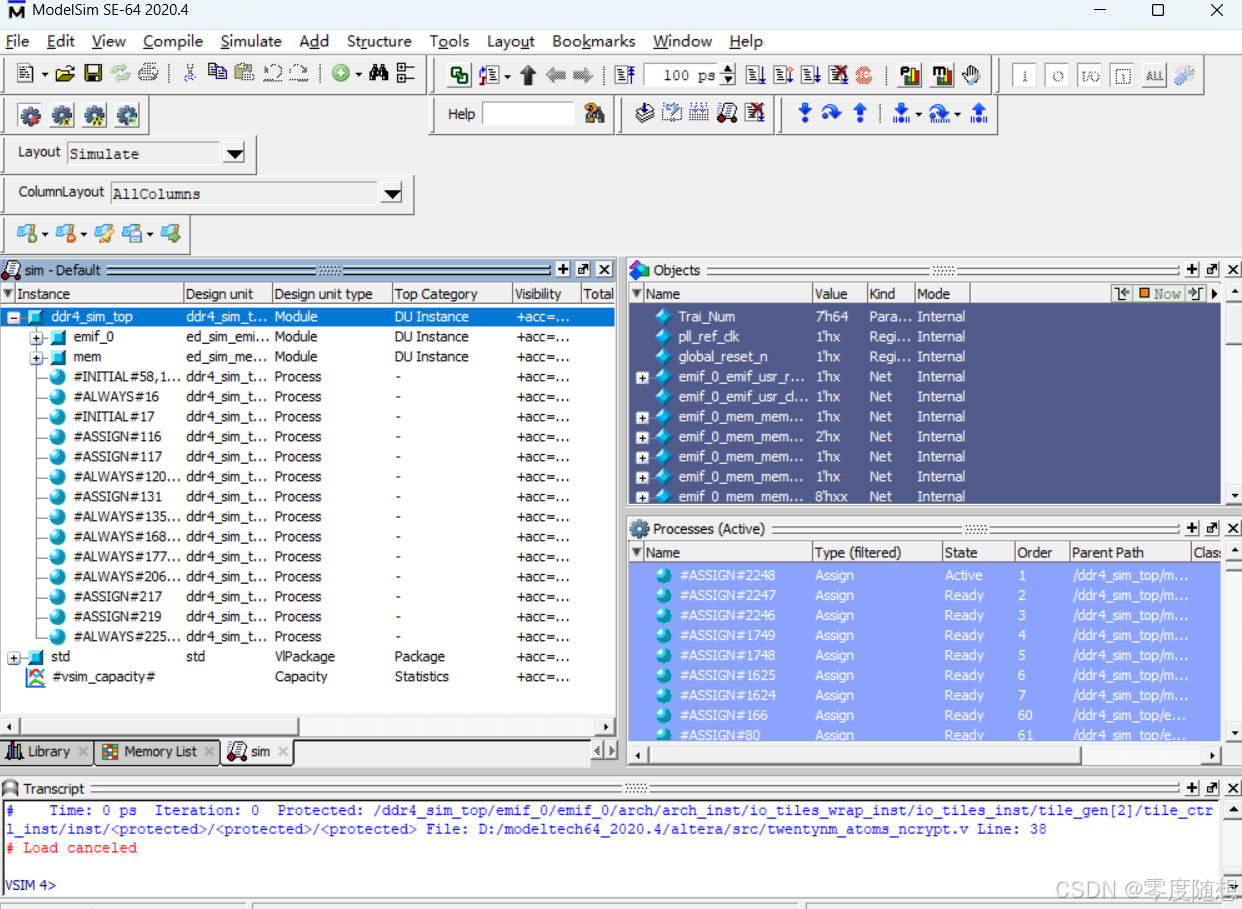Click the Paste clipboard icon
The height and width of the screenshot is (909, 1242).
click(x=244, y=73)
